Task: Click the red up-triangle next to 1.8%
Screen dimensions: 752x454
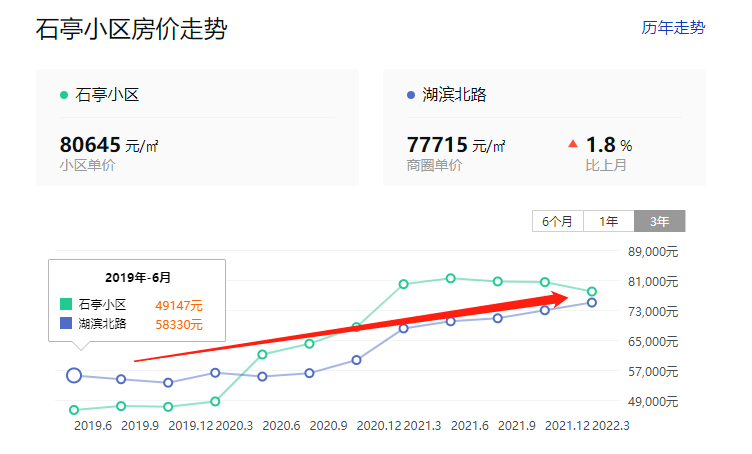Action: point(573,143)
